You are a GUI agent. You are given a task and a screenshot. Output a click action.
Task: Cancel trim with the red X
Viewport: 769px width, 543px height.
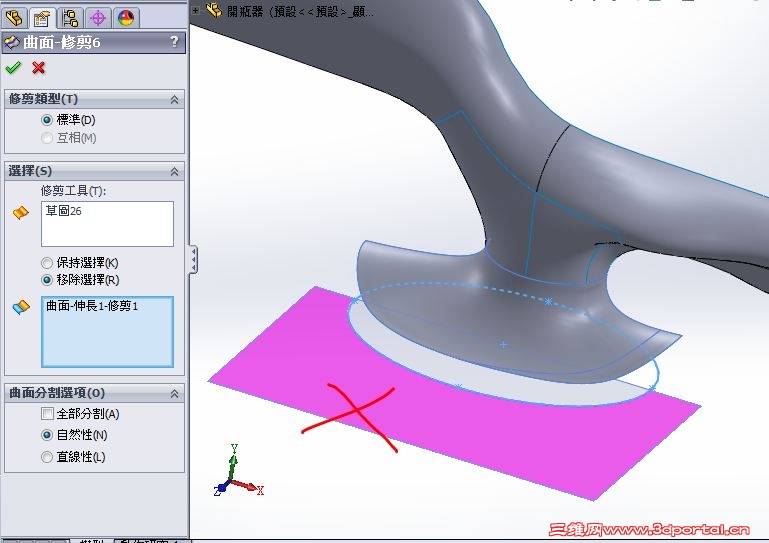pos(38,67)
